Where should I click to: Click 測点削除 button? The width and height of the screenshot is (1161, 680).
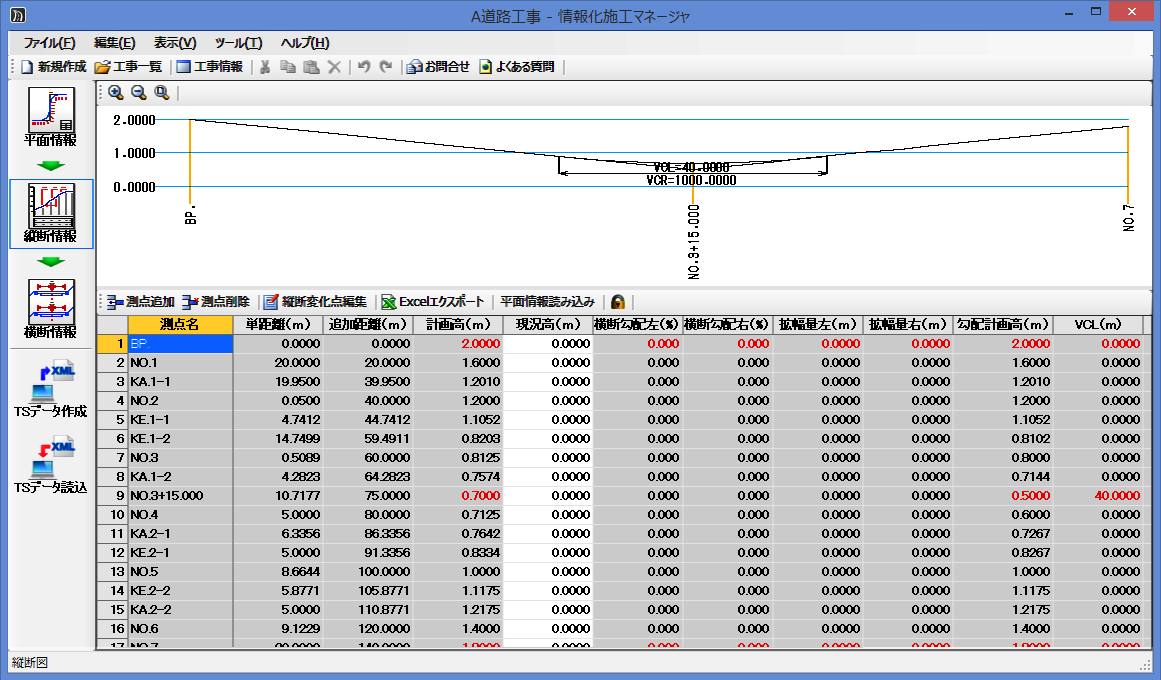pos(216,302)
